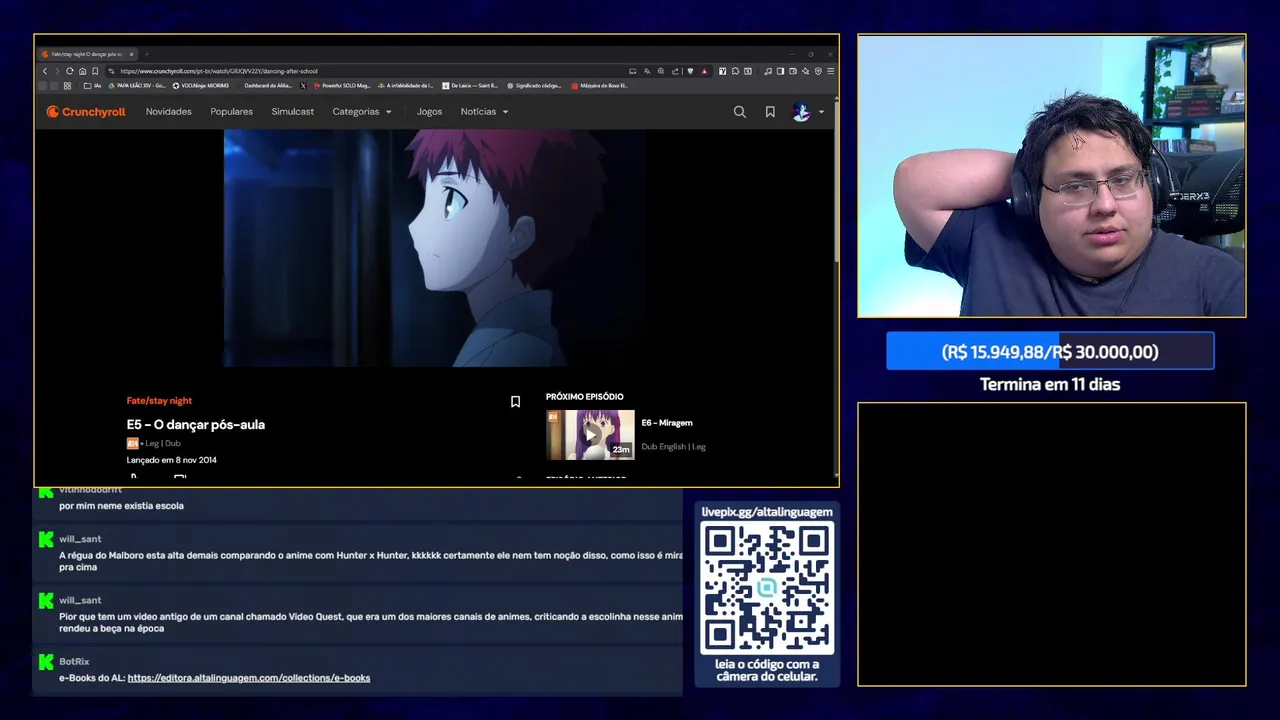
Task: Open the Brave Wallet icon
Action: click(793, 71)
